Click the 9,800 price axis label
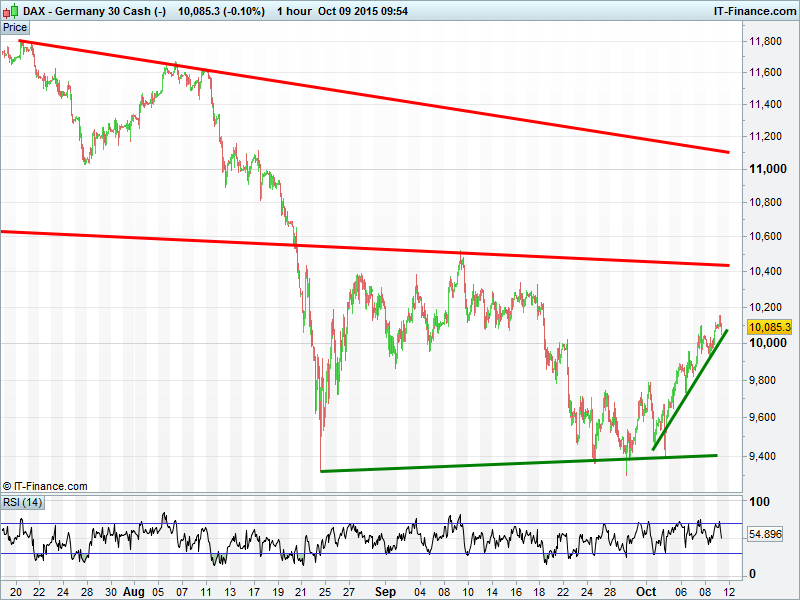The height and width of the screenshot is (600, 800). [x=762, y=380]
